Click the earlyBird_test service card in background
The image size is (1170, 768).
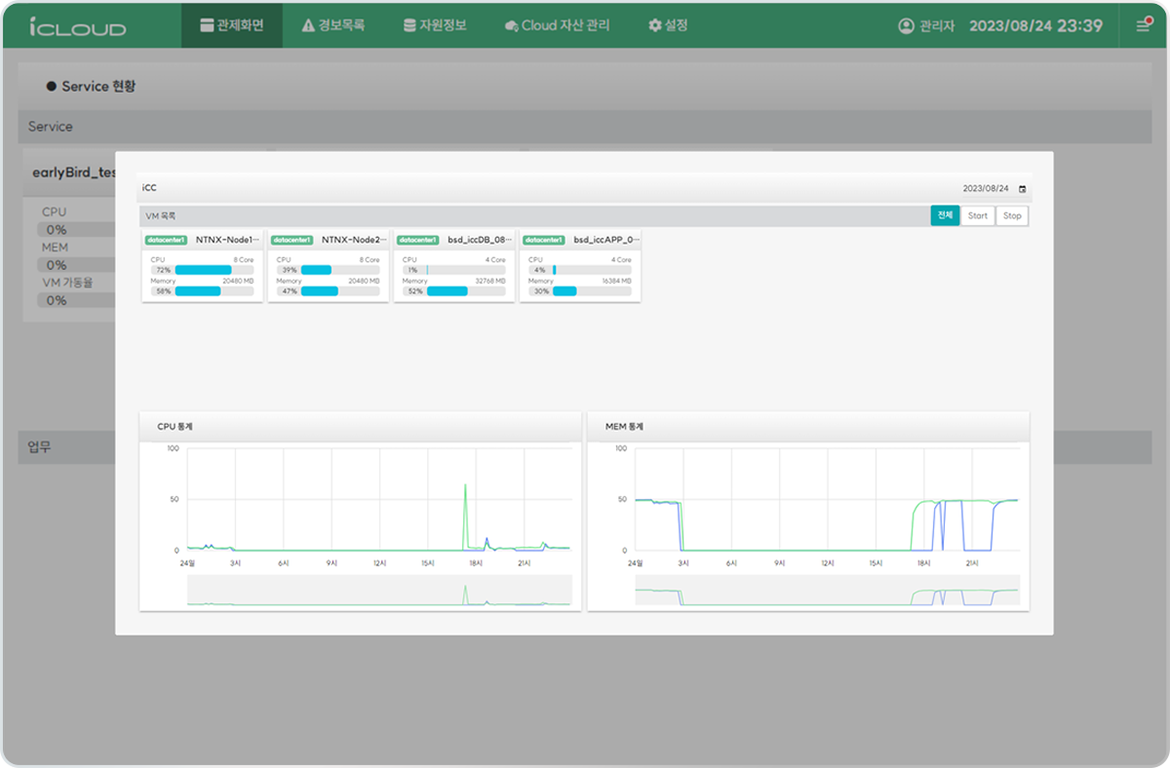click(69, 235)
